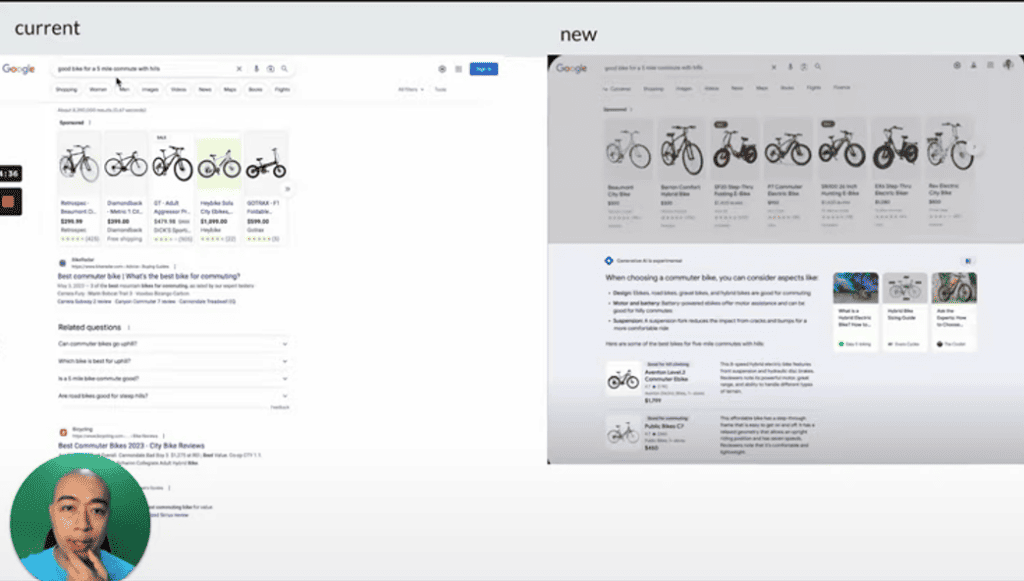
Task: Open 'Best Commuter Bikes 2023 - City Bike Reviews'
Action: [131, 445]
